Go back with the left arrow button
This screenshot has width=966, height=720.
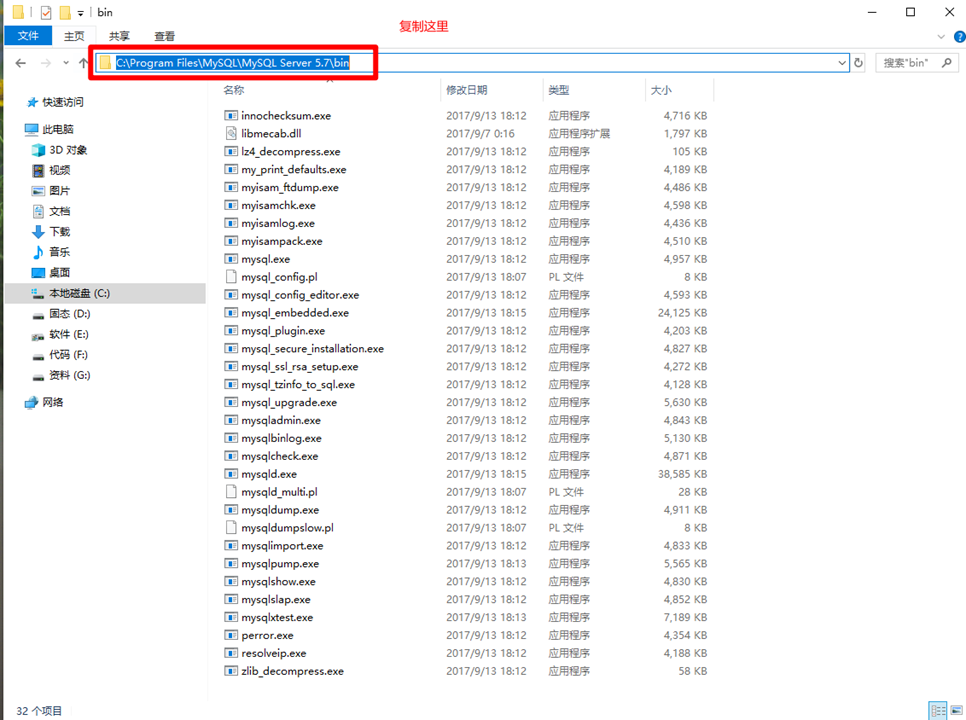(x=20, y=63)
